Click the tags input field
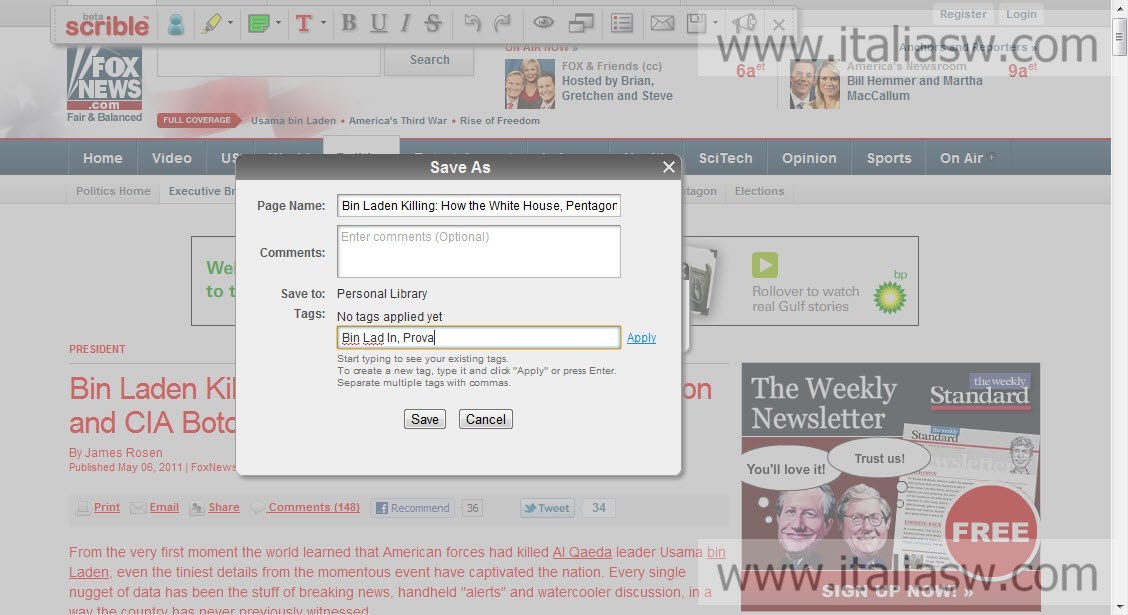The width and height of the screenshot is (1128, 615). click(478, 337)
